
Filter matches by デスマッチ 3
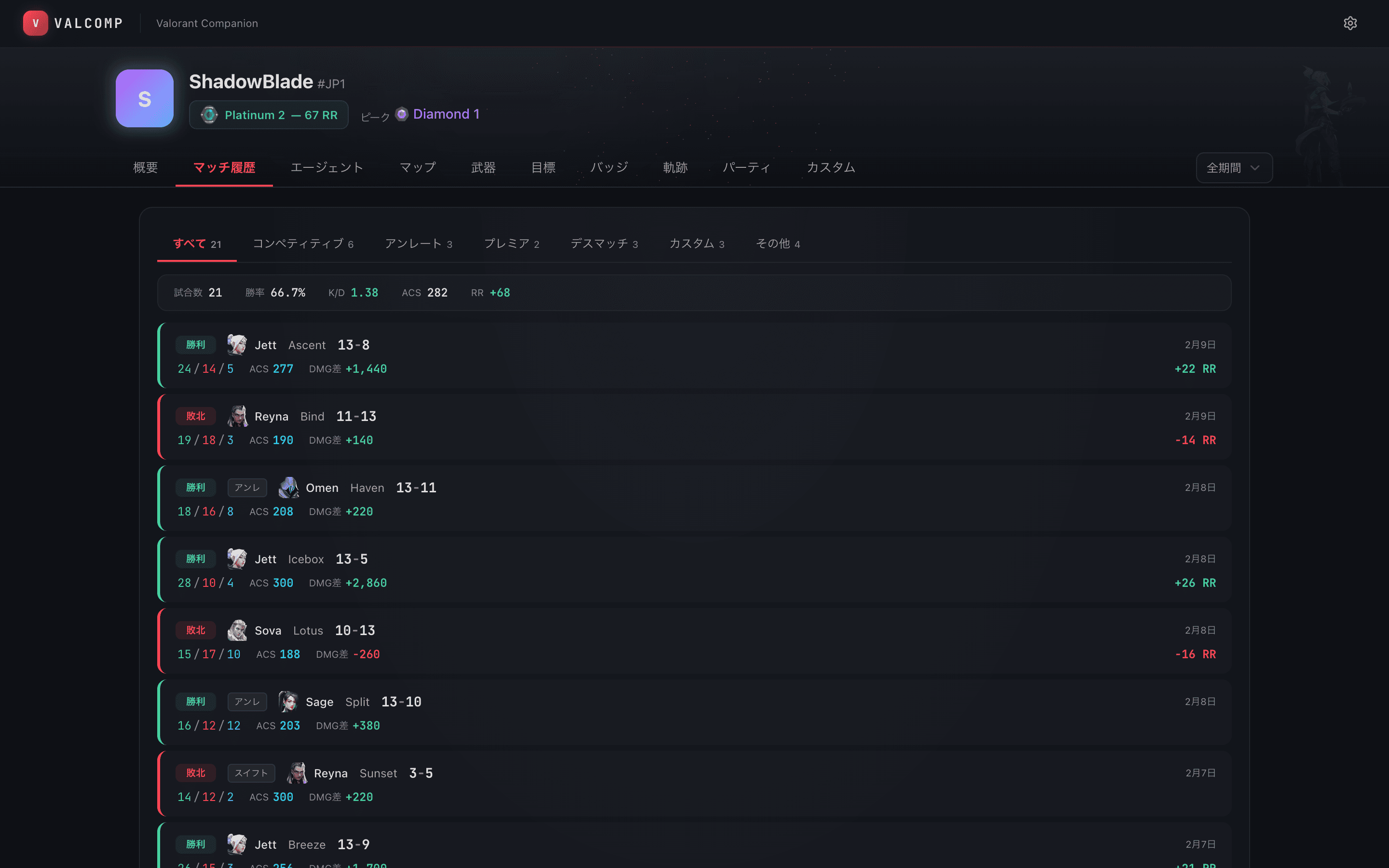(x=604, y=244)
